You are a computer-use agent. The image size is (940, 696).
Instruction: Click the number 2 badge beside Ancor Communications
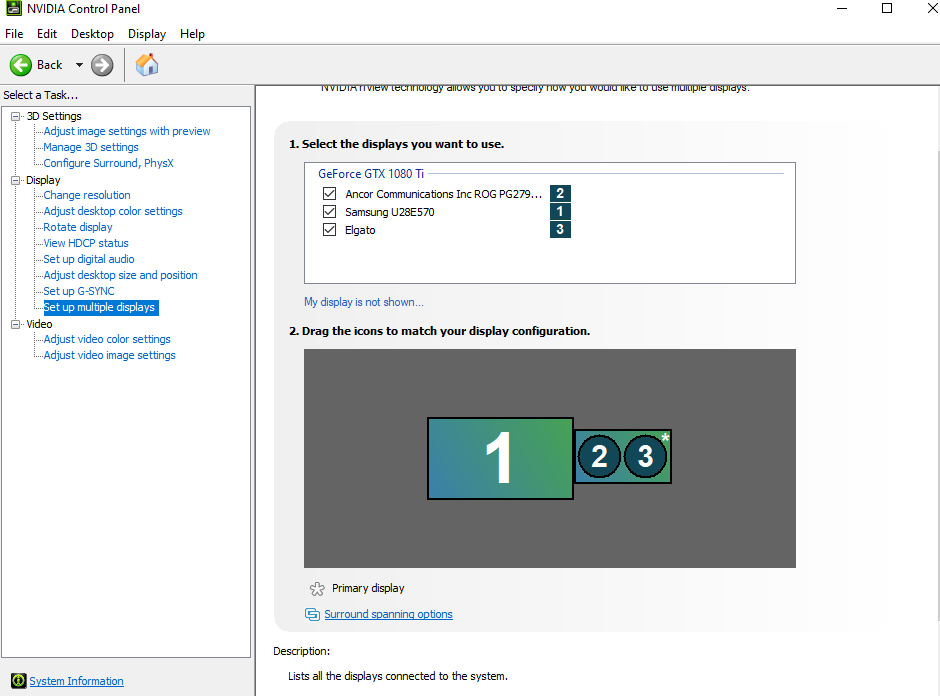(x=560, y=193)
